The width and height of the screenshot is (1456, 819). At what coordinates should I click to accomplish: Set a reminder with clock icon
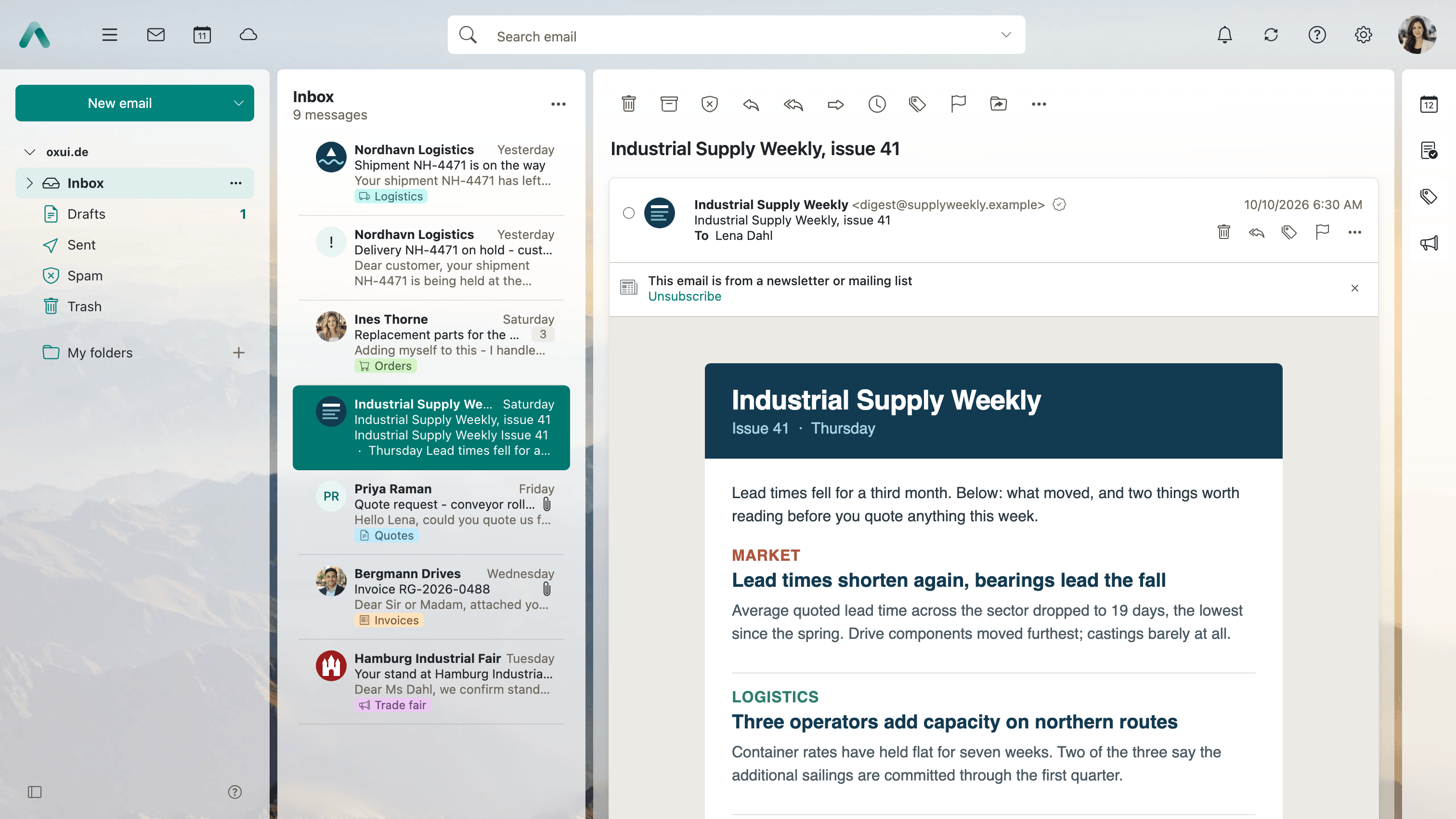877,104
